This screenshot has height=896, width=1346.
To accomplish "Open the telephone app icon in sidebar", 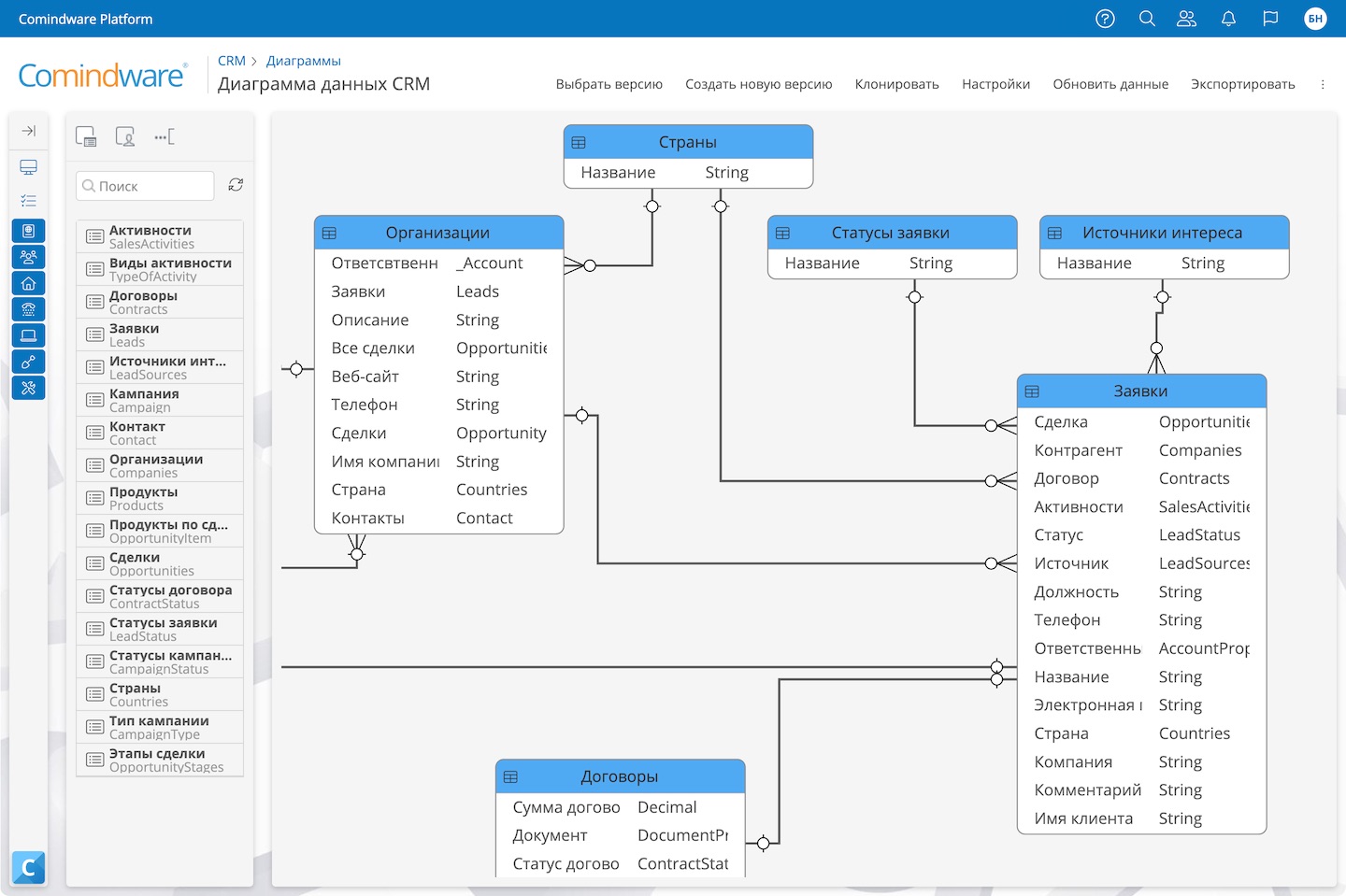I will point(29,309).
